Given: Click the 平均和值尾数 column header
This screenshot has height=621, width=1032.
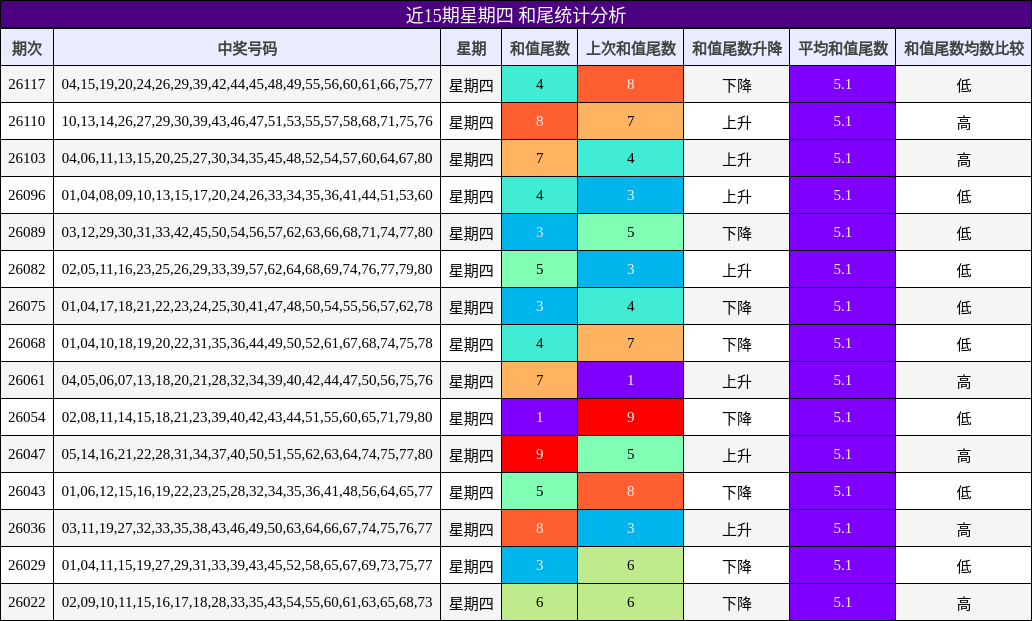Looking at the screenshot, I should pos(842,48).
